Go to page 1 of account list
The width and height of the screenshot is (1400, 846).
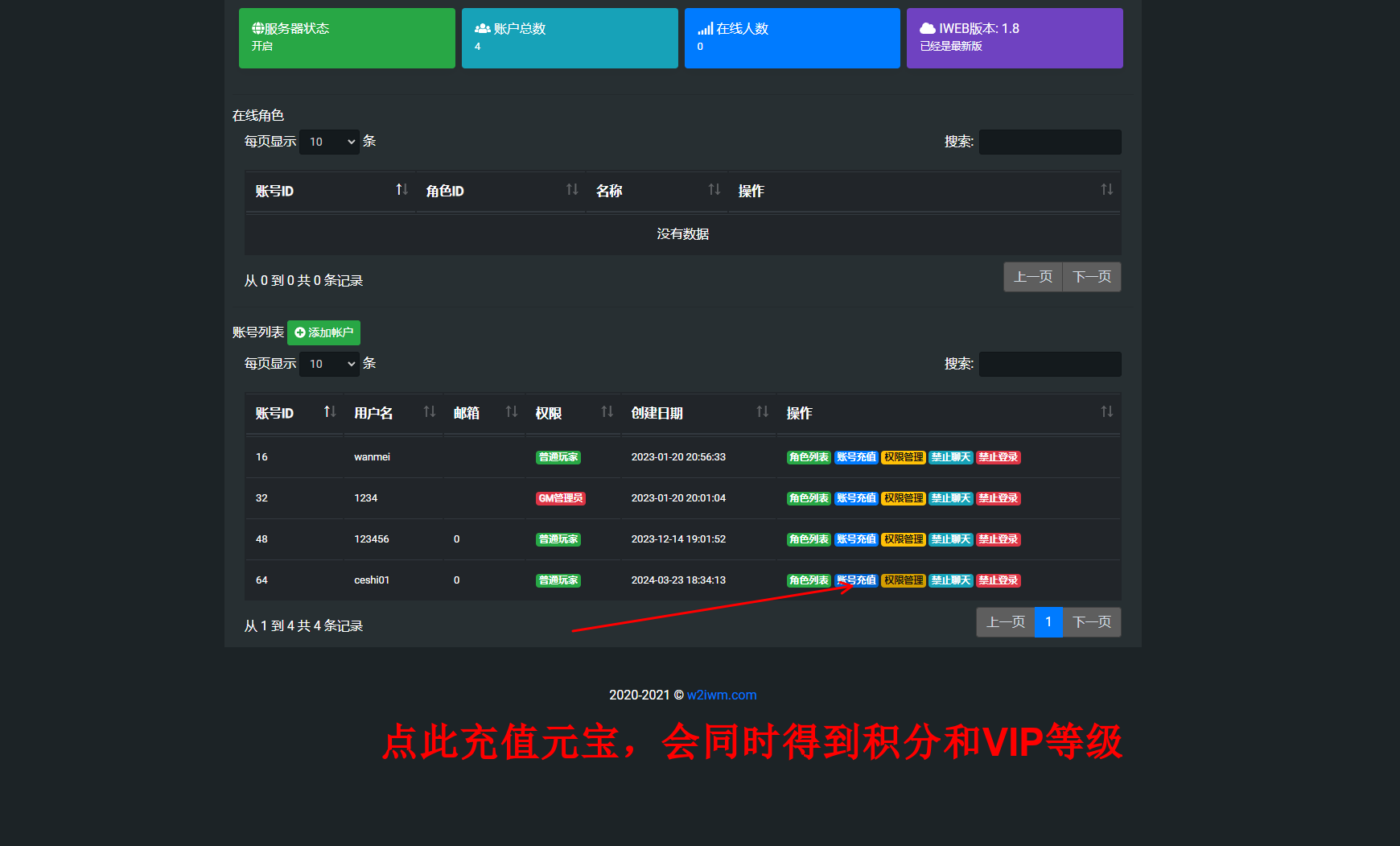click(x=1048, y=622)
